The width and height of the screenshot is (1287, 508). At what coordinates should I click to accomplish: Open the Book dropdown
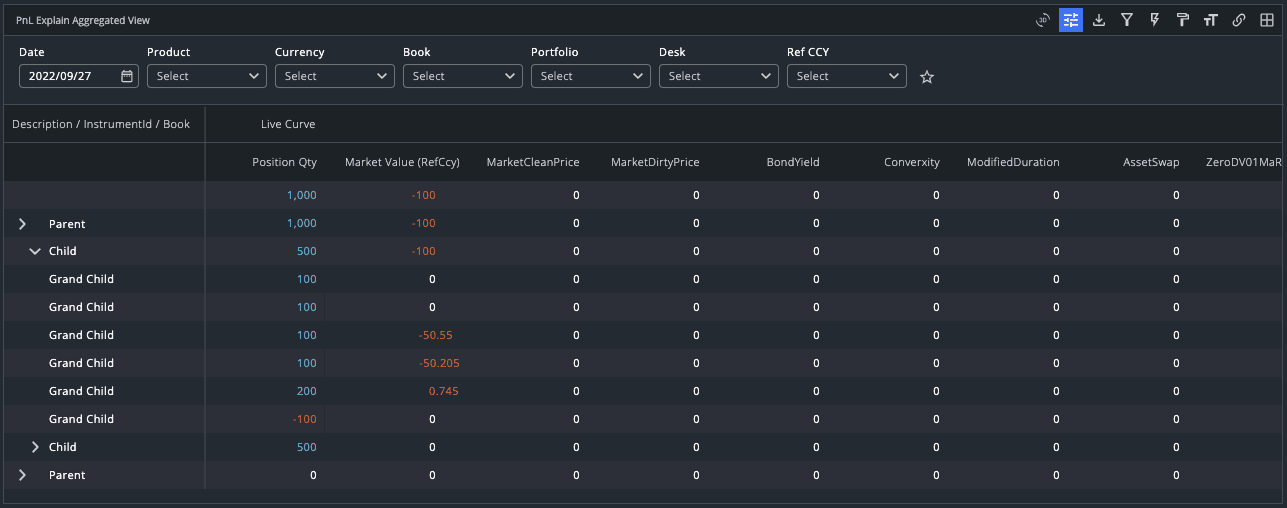coord(463,76)
